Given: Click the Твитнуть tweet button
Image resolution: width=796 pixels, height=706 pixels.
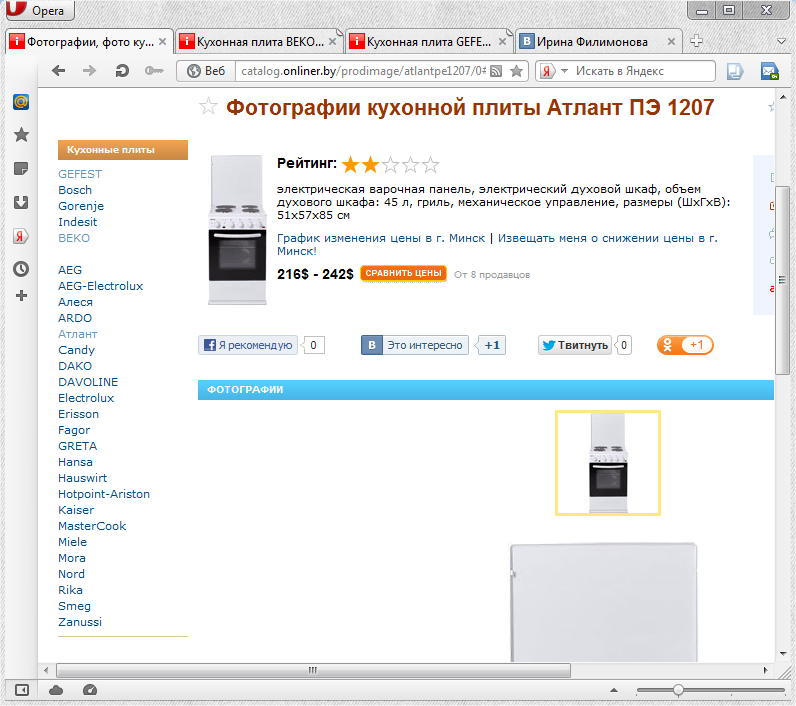Looking at the screenshot, I should 575,345.
